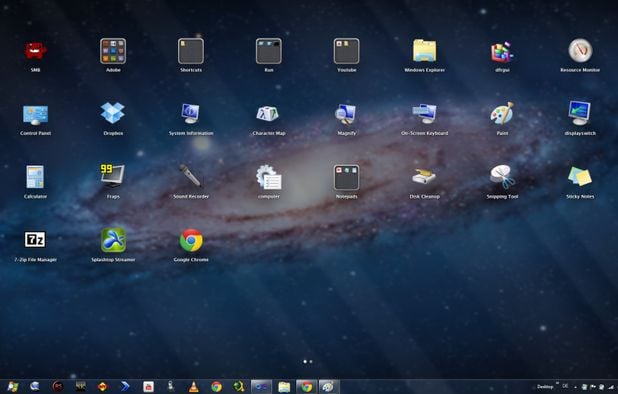Open the Action Center flag icon
The width and height of the screenshot is (618, 394).
(x=593, y=387)
